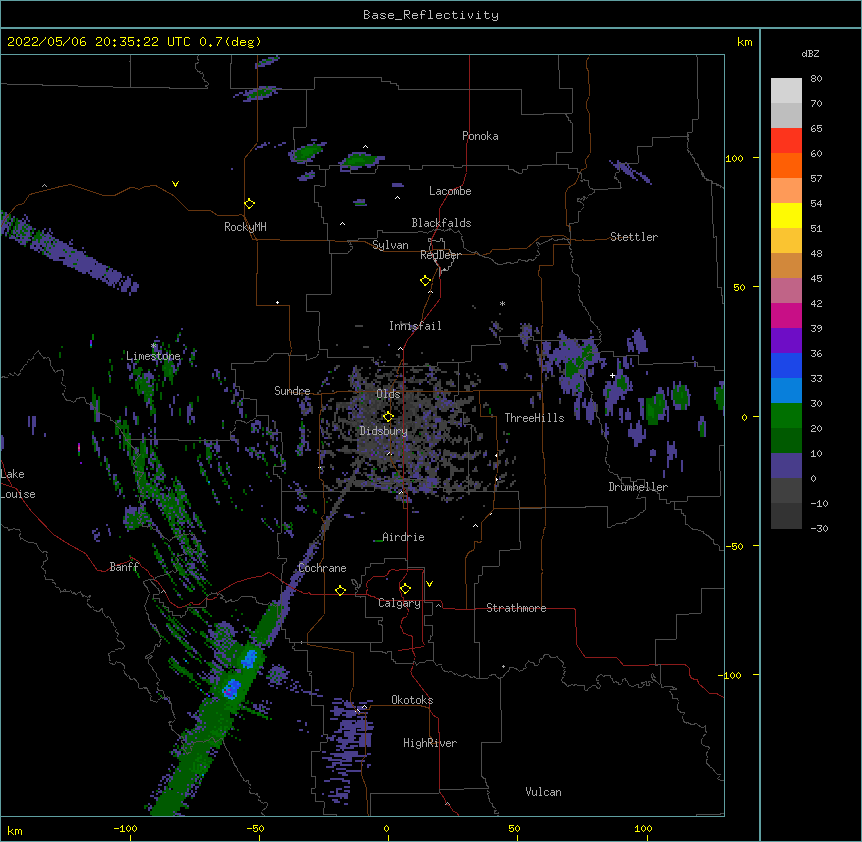Click the Didsbury label

click(x=383, y=431)
